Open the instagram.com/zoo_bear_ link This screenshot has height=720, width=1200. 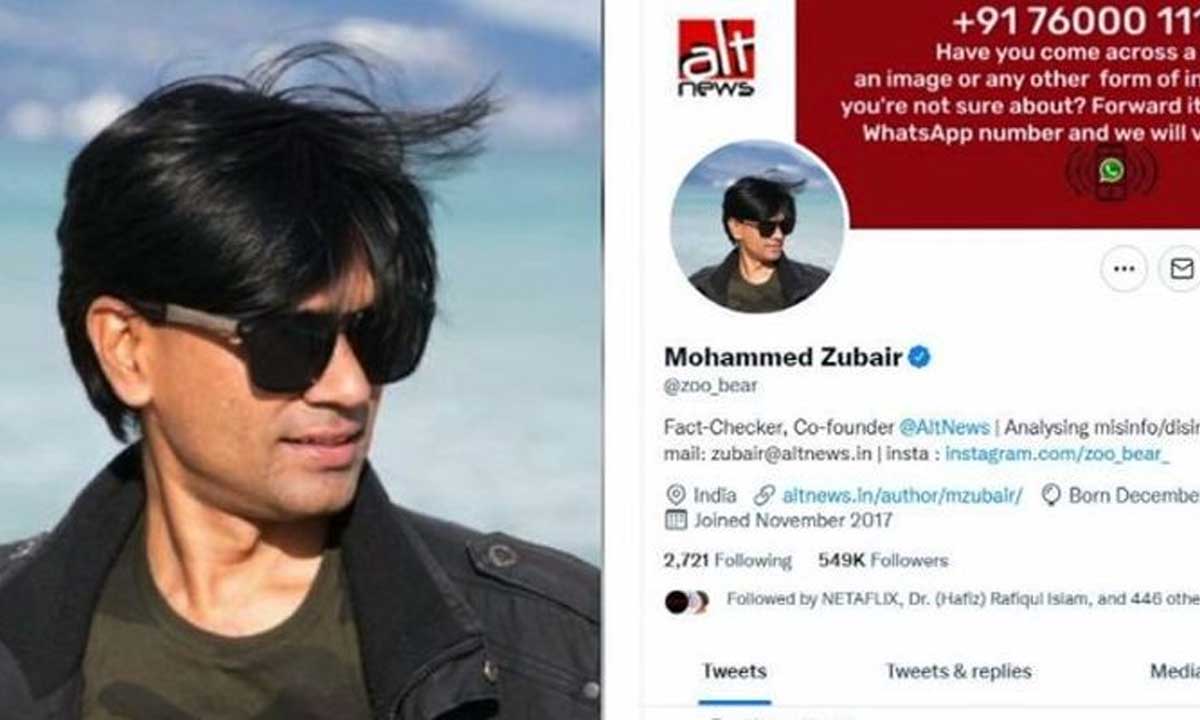coord(1058,454)
